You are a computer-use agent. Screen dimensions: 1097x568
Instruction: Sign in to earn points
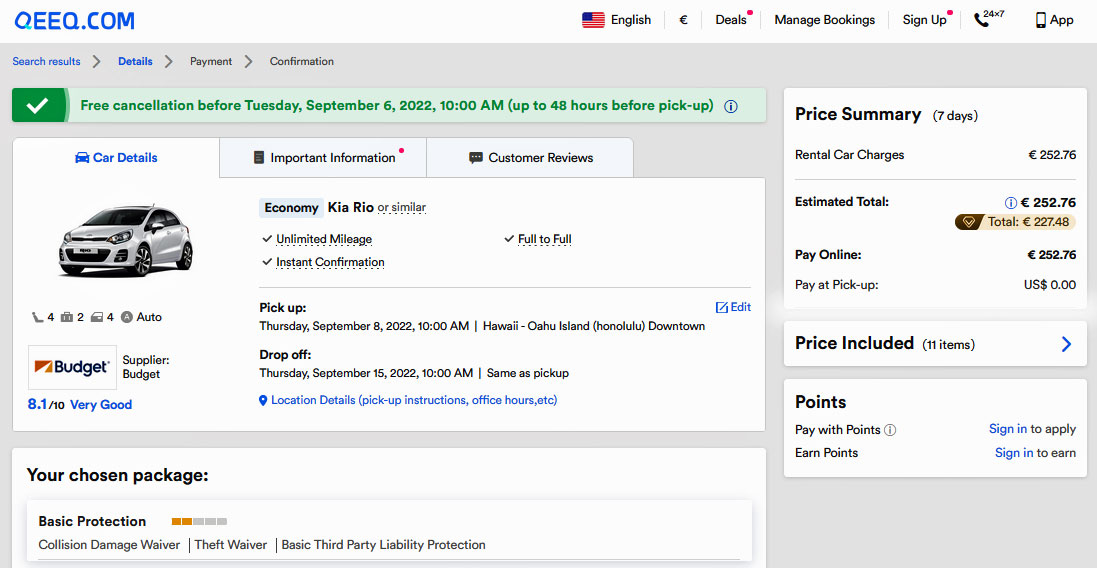(x=1014, y=453)
